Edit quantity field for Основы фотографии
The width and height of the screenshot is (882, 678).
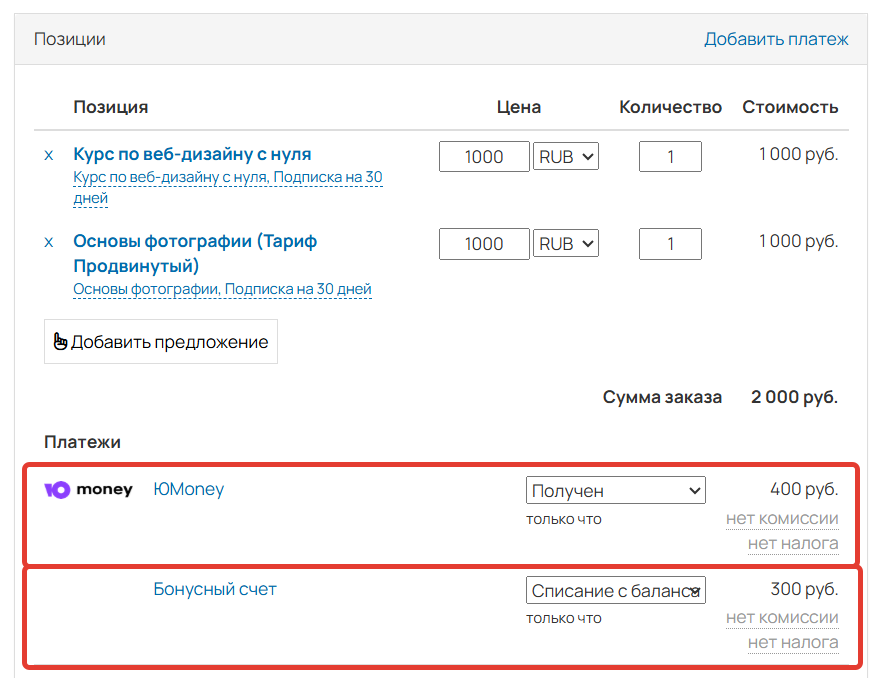[x=670, y=244]
